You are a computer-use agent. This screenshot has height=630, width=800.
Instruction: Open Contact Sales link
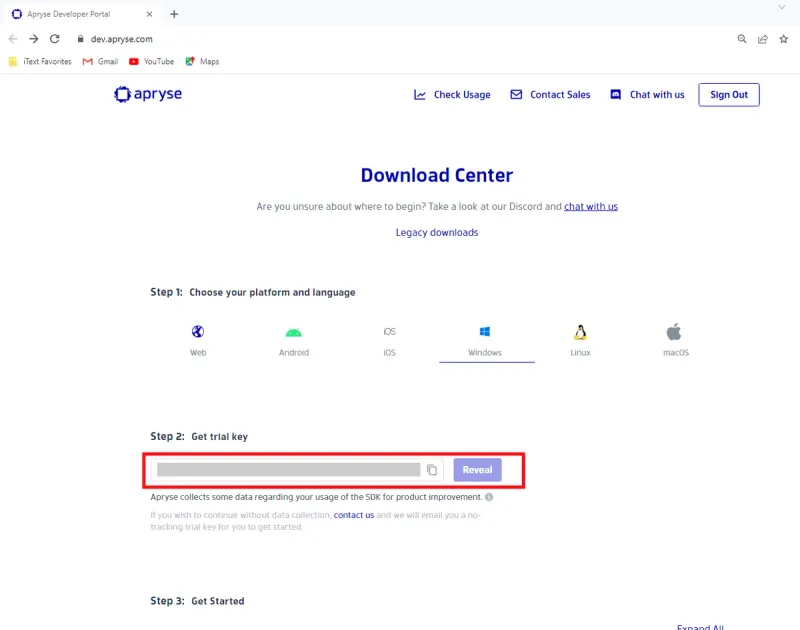(x=550, y=95)
